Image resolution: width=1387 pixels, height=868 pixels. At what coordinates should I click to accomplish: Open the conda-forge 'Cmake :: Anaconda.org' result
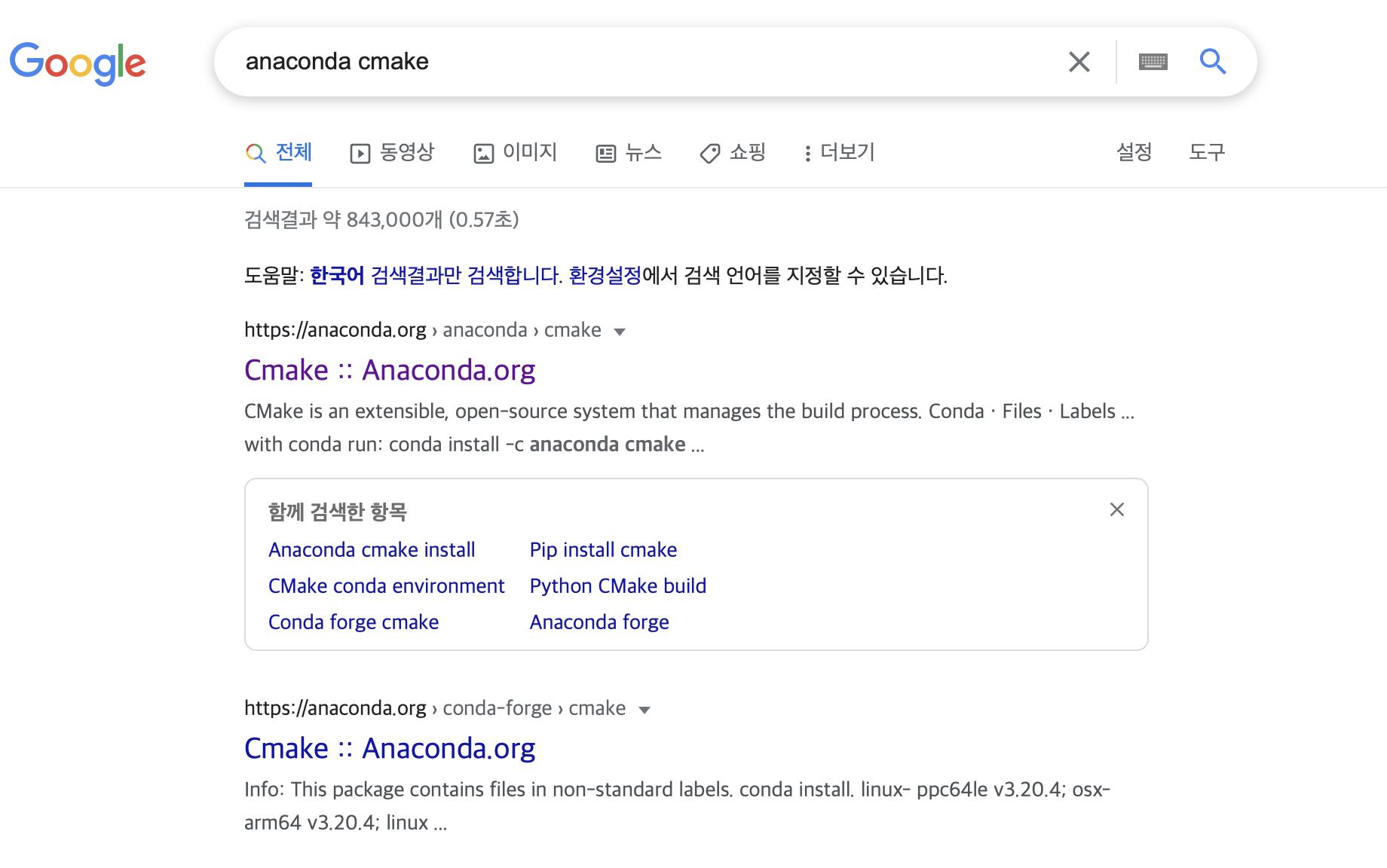pos(390,748)
